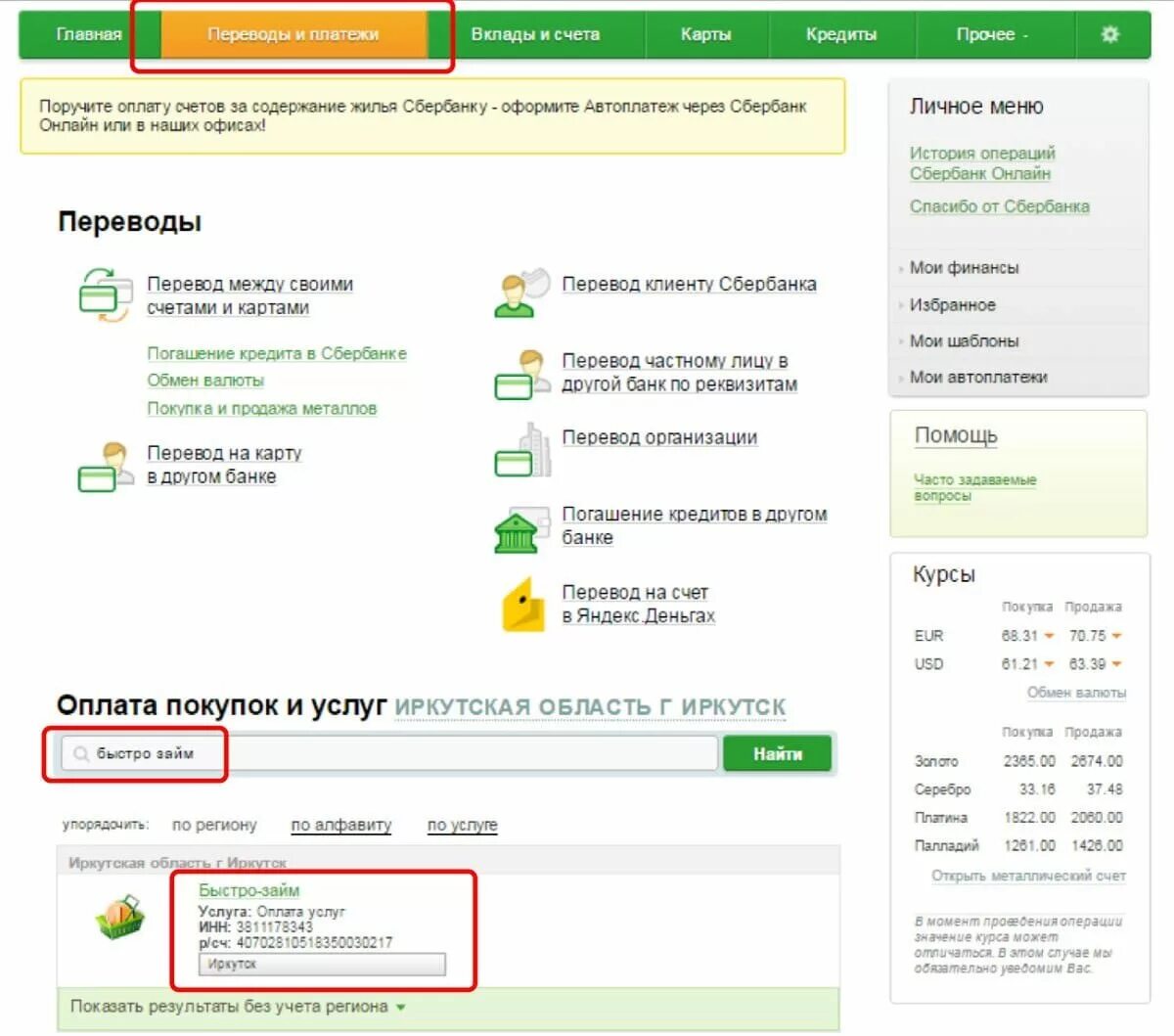Open Покупка и продажа металлов link
This screenshot has height=1036, width=1174.
pos(261,409)
